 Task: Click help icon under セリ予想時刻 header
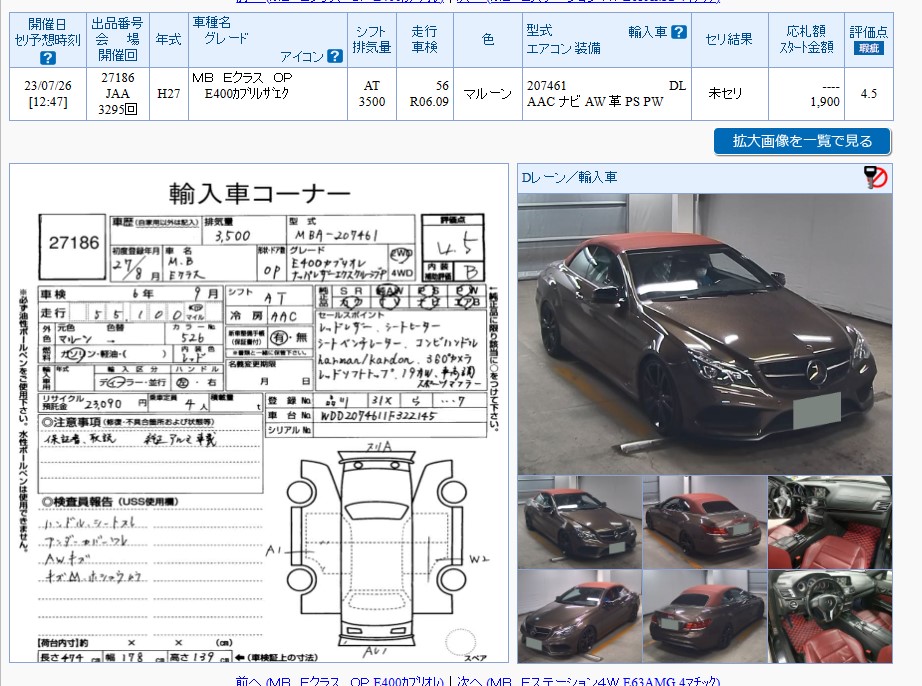click(48, 58)
